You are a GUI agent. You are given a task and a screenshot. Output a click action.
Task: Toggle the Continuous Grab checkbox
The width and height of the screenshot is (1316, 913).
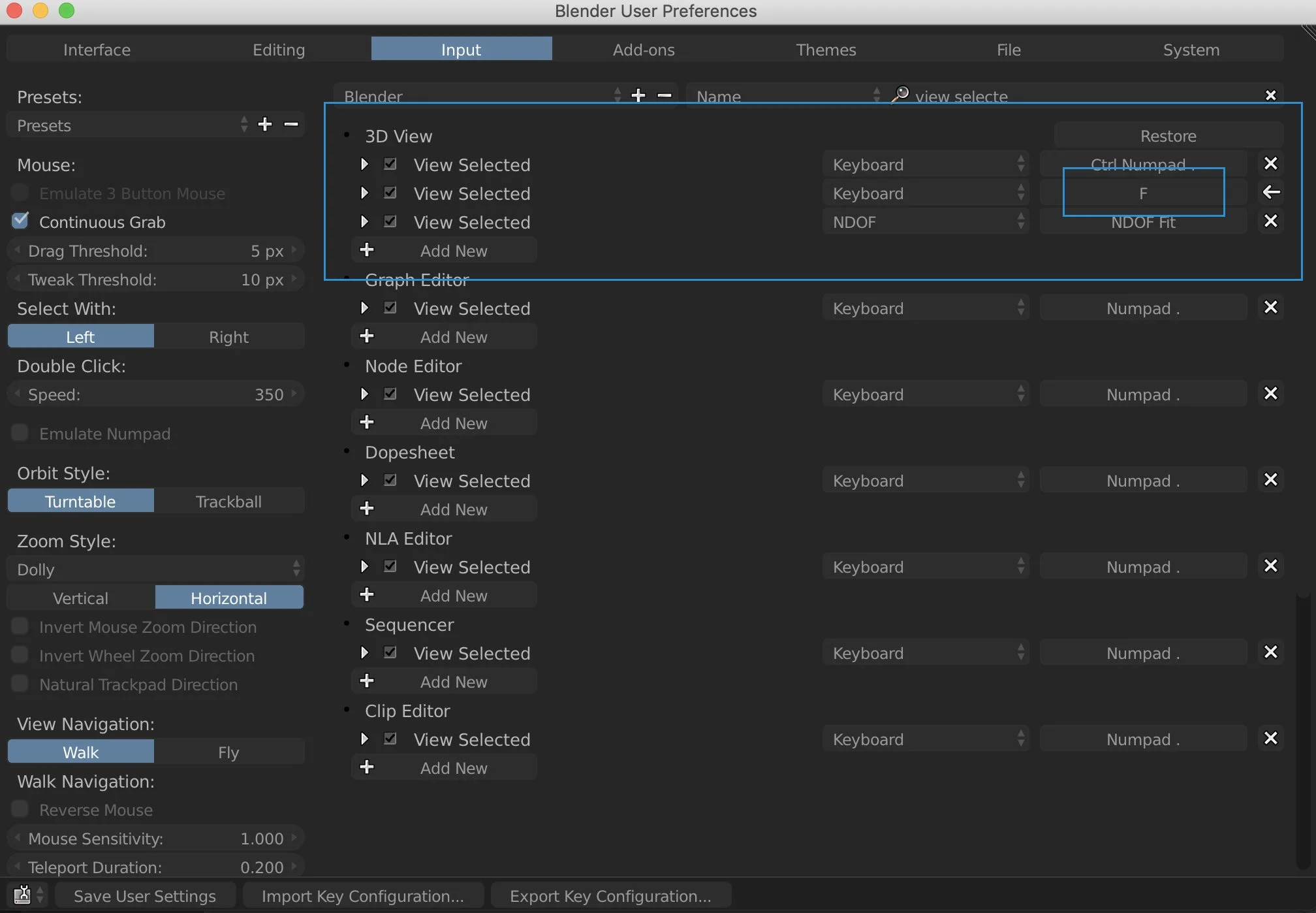point(20,221)
